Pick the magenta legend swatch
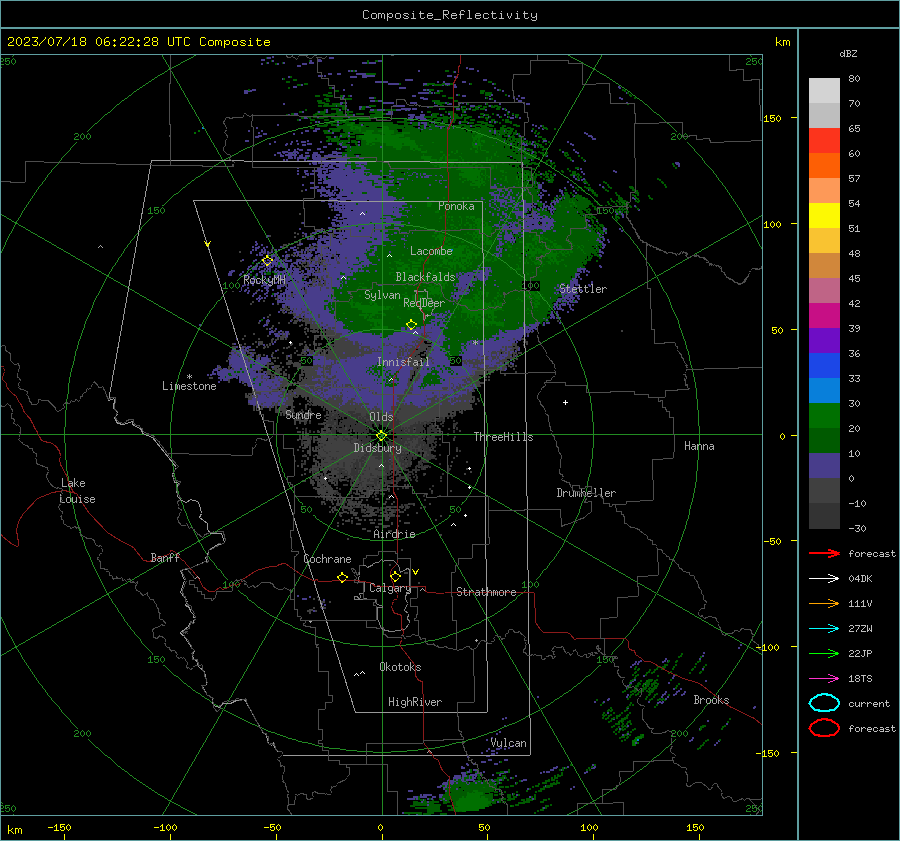 point(824,315)
